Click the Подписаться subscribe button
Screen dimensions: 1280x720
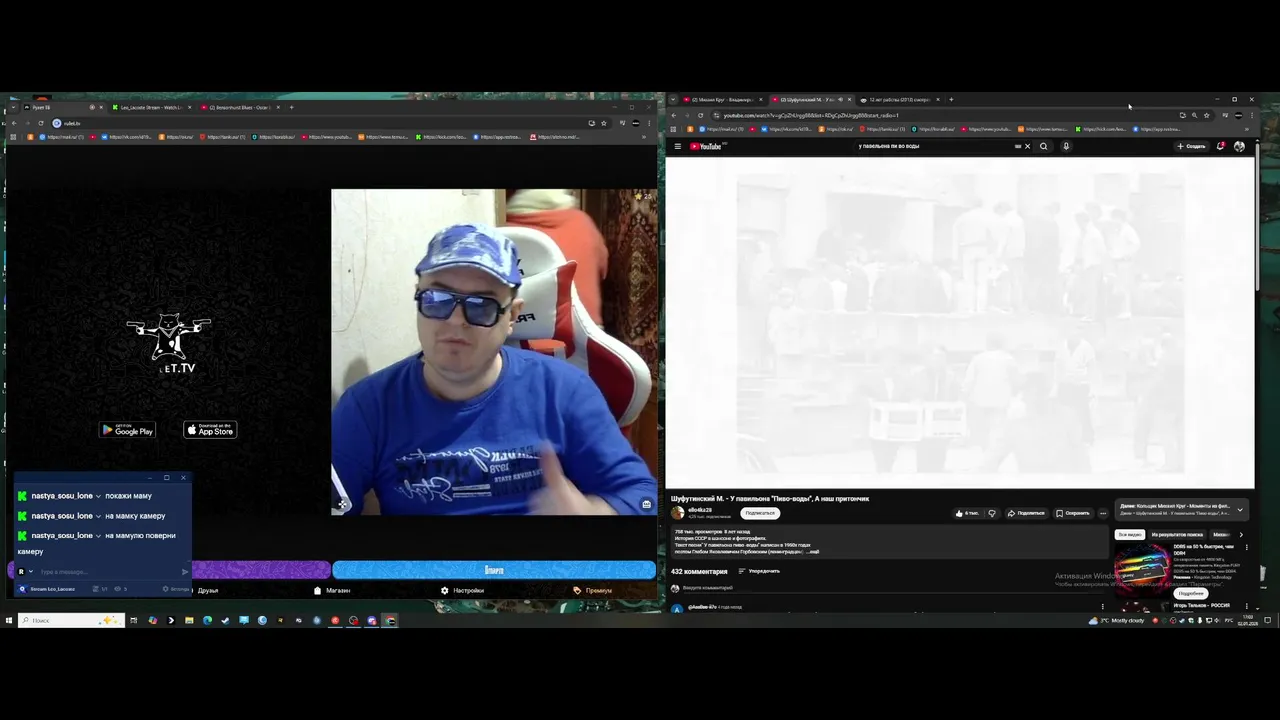760,513
